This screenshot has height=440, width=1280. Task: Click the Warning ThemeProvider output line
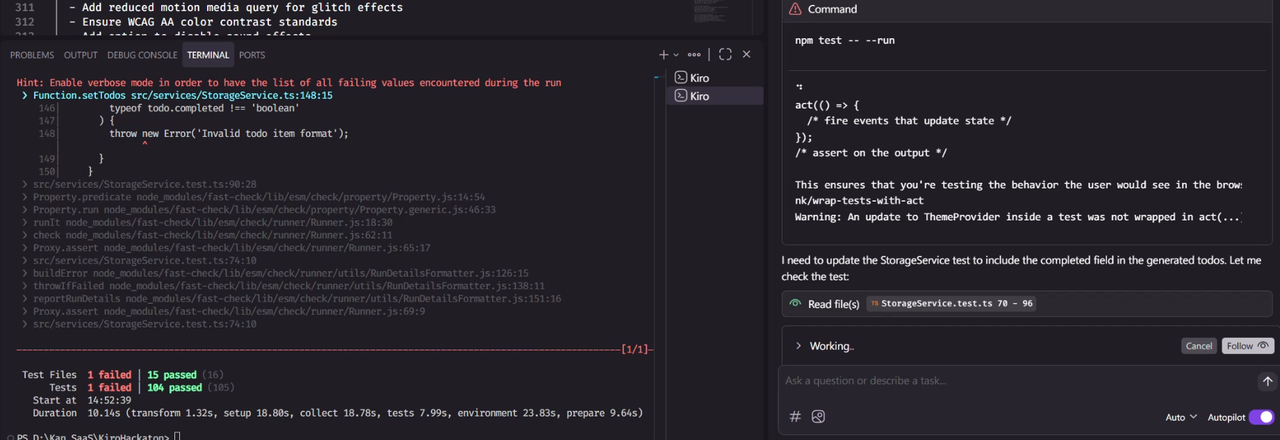coord(1018,217)
